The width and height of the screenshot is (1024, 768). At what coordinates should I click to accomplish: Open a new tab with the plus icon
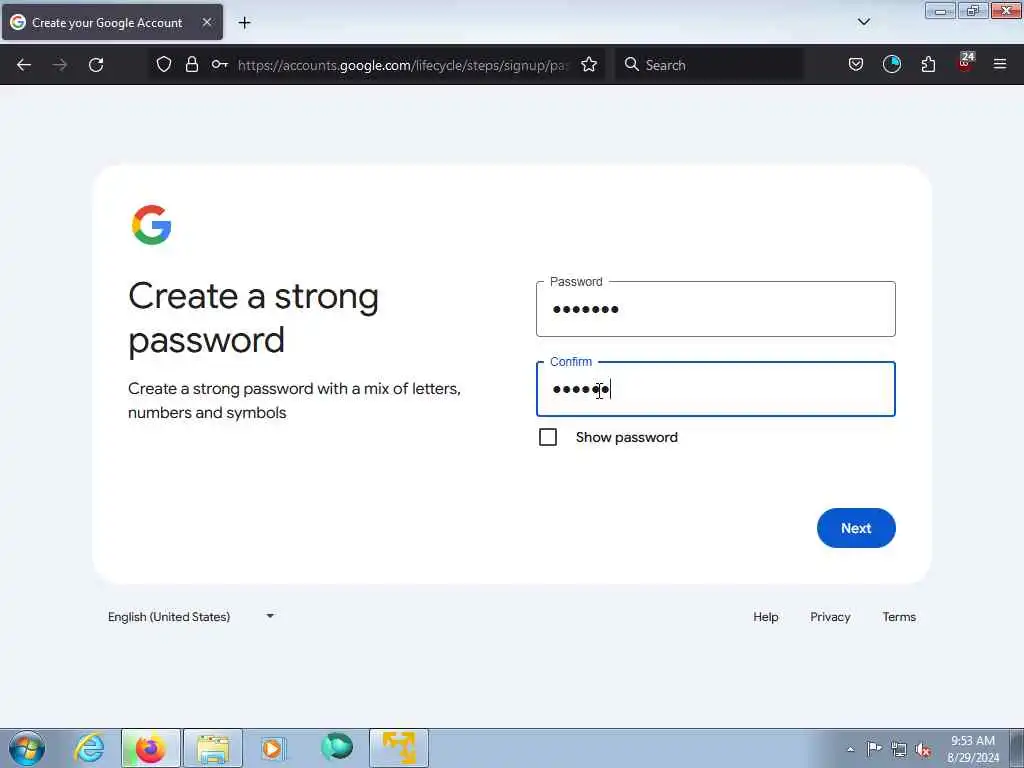point(244,23)
